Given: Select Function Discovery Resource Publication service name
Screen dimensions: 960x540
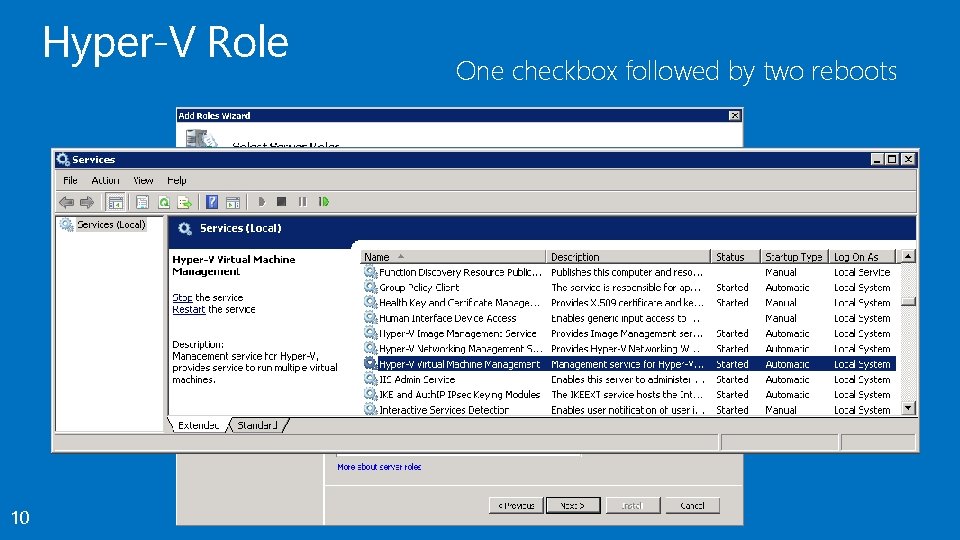Looking at the screenshot, I should tap(460, 272).
